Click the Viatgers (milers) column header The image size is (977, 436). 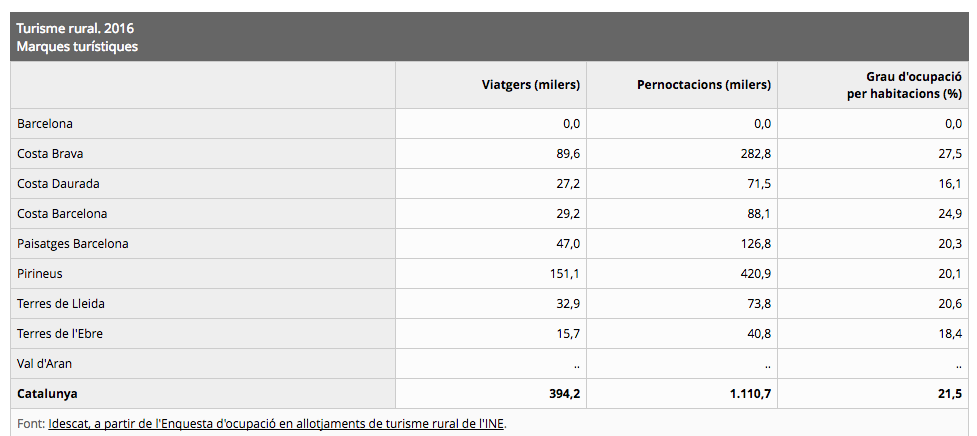tap(530, 85)
